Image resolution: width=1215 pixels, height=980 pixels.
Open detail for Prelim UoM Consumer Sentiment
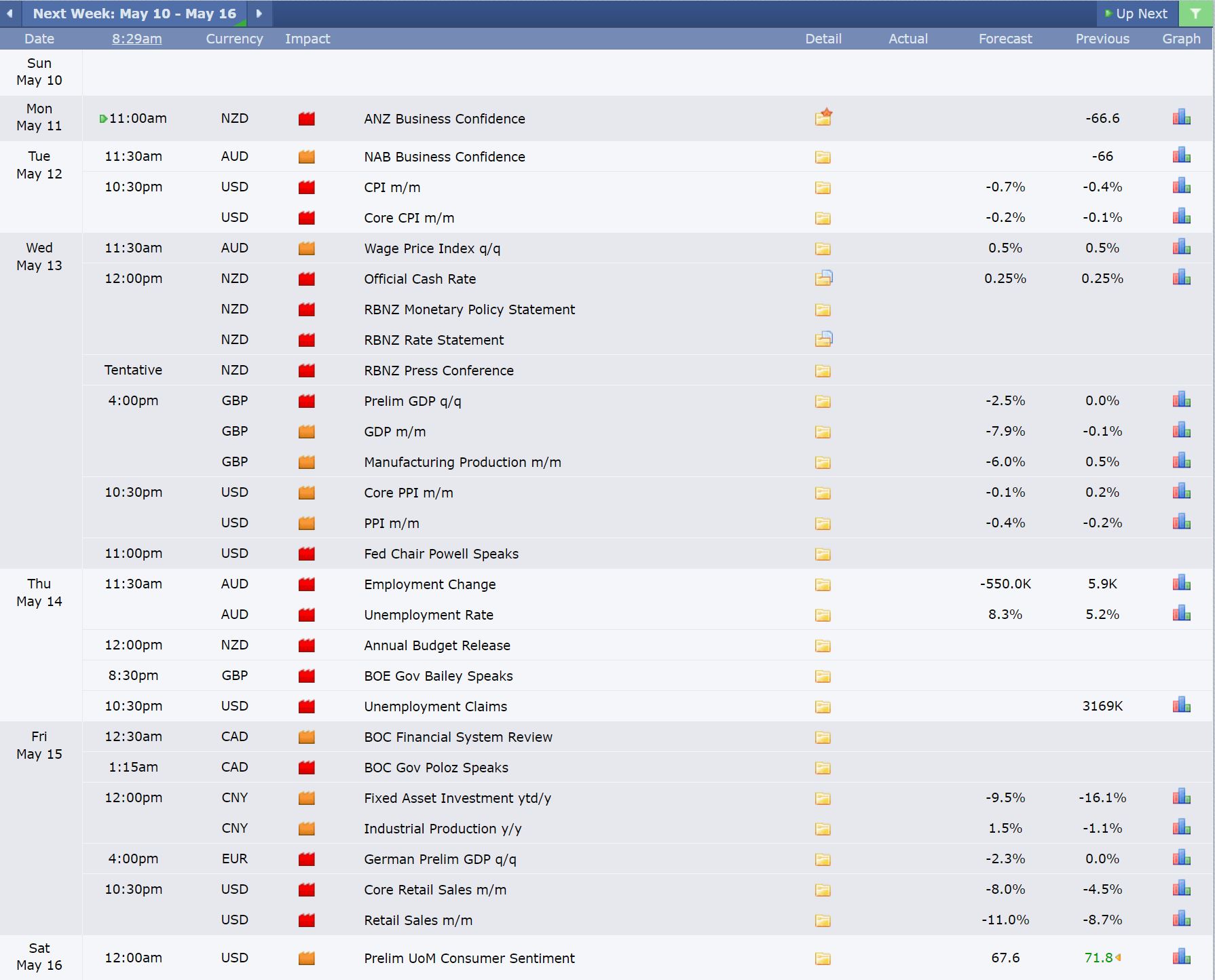[823, 958]
